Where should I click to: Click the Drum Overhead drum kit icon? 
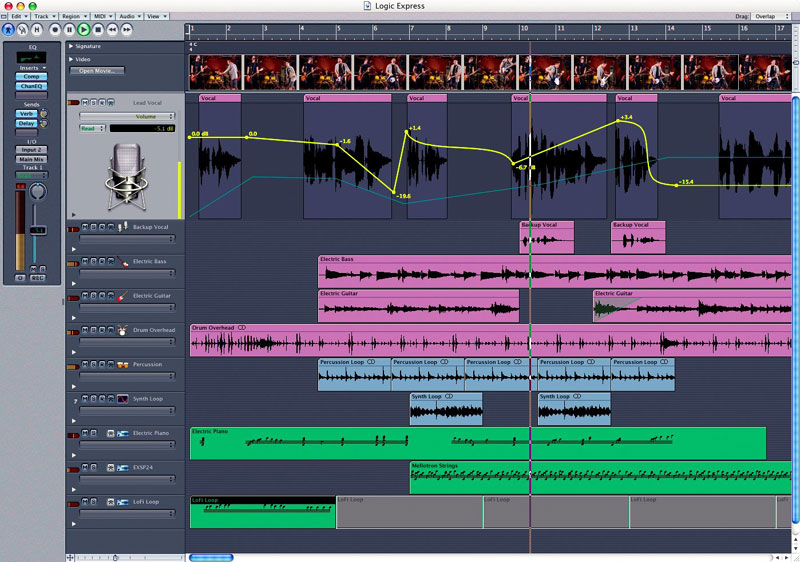(x=122, y=330)
